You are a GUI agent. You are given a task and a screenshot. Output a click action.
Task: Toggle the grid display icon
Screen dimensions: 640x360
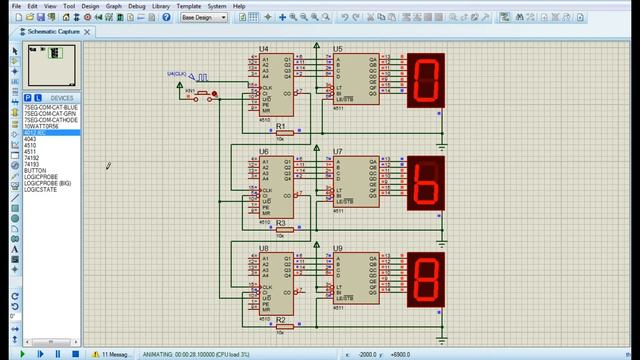[x=253, y=17]
